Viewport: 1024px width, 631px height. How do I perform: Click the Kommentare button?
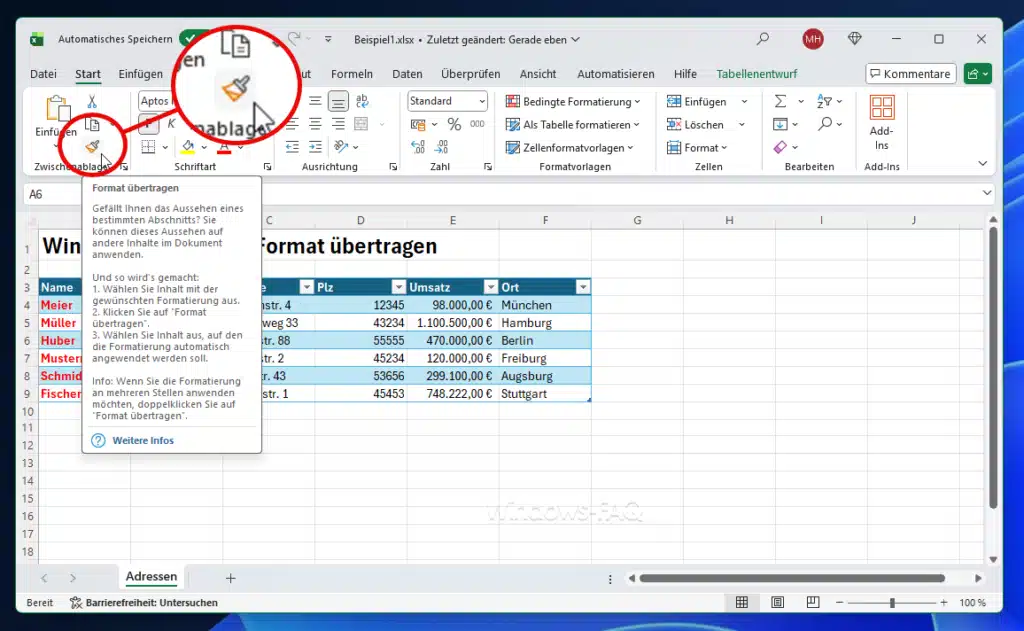(909, 73)
